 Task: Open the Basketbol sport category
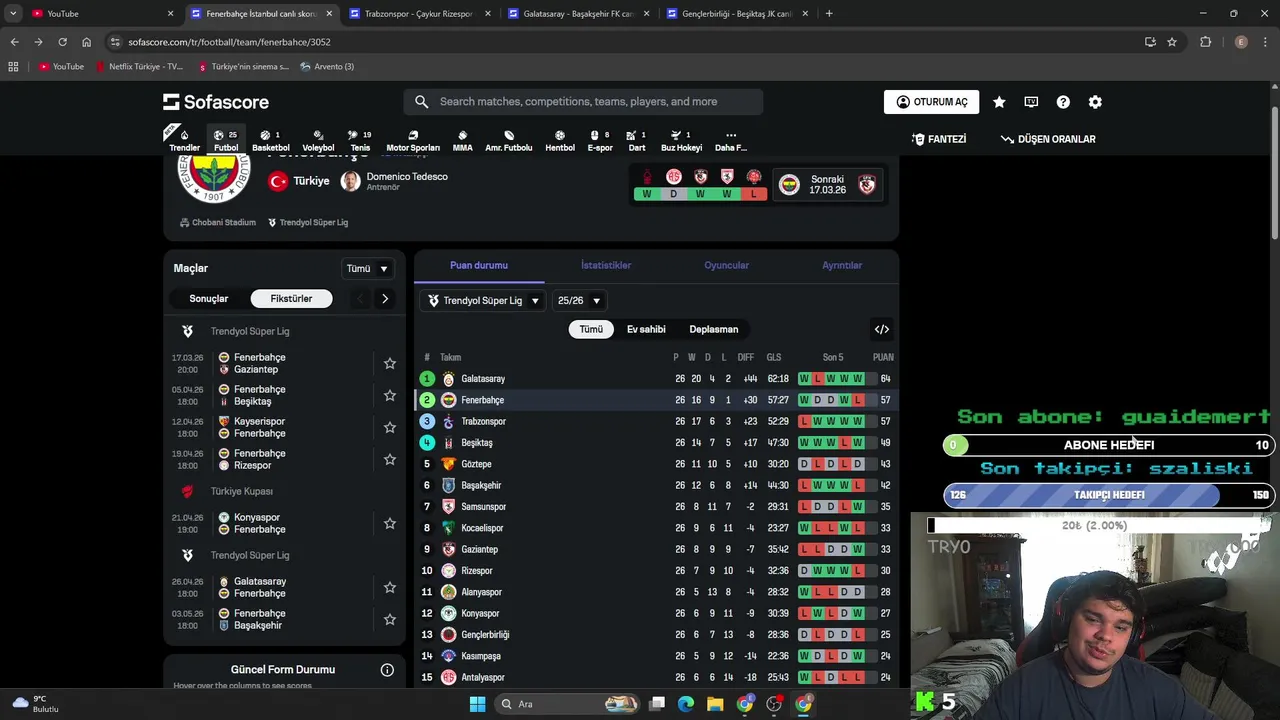point(270,140)
